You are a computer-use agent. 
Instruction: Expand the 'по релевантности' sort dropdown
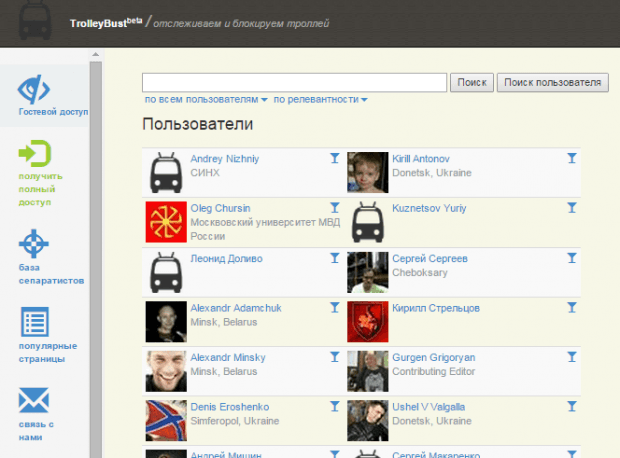pos(320,100)
